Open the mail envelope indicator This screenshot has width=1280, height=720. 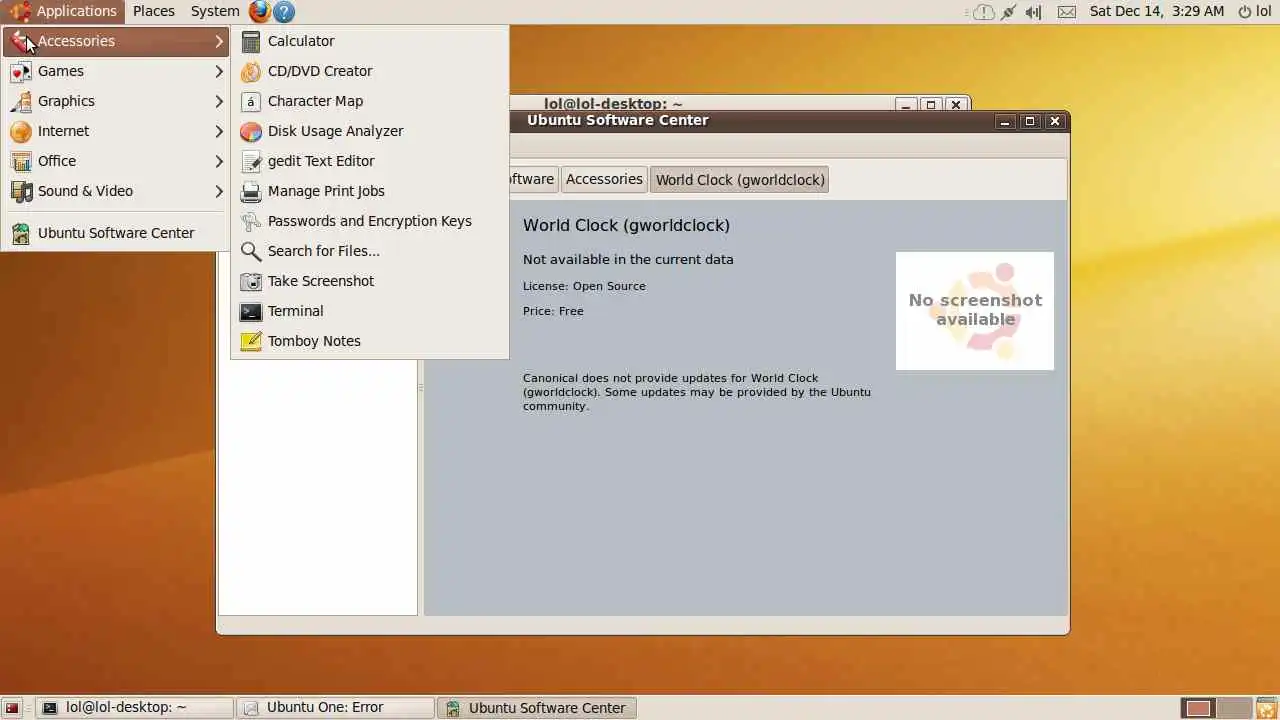click(x=1067, y=12)
